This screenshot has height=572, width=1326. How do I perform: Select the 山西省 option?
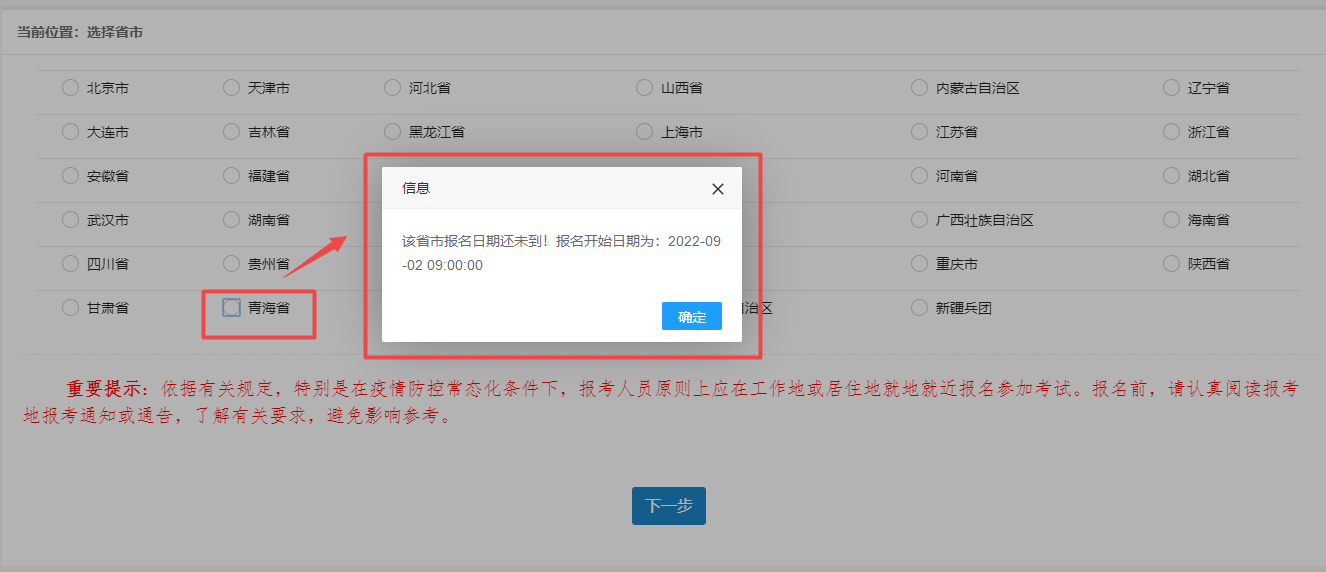coord(644,88)
